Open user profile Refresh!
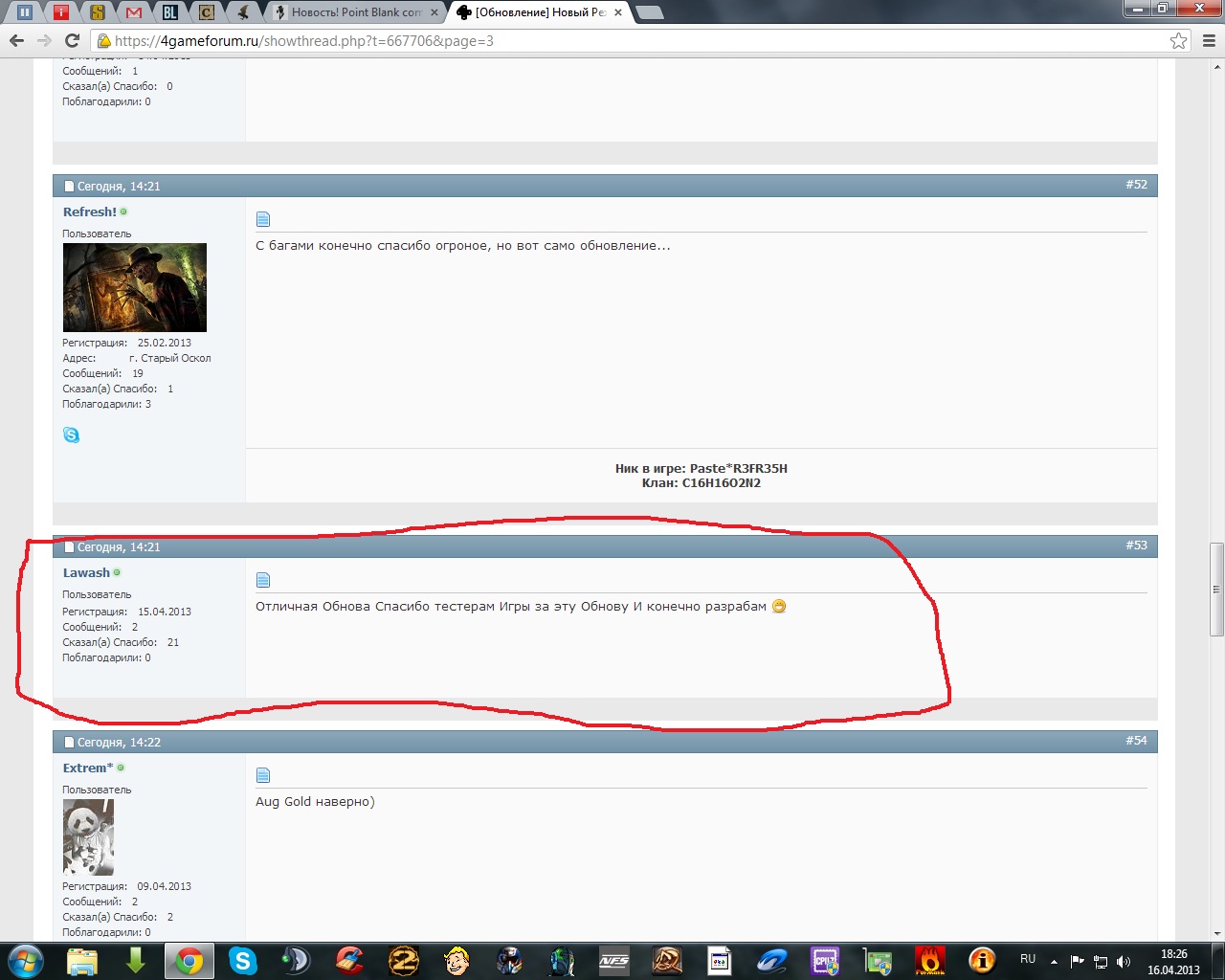Image resolution: width=1225 pixels, height=980 pixels. (x=89, y=212)
